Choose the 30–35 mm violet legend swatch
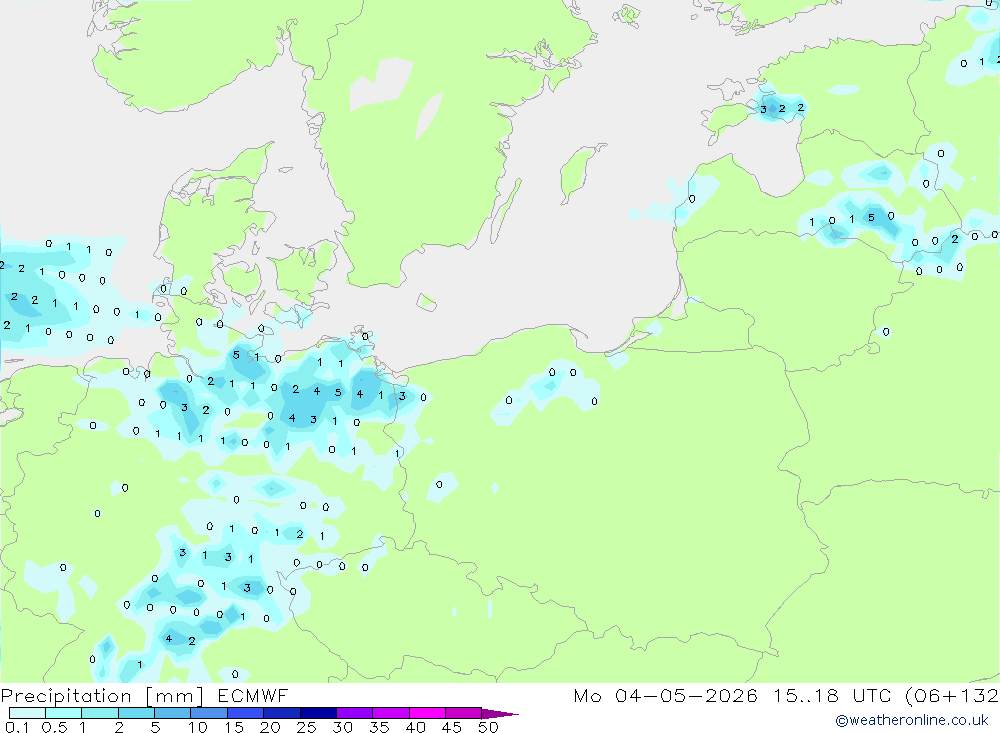 [355, 713]
